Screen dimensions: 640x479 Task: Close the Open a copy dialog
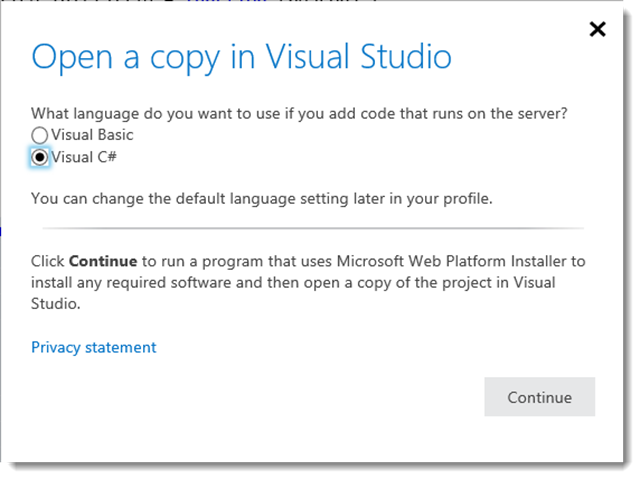(598, 29)
